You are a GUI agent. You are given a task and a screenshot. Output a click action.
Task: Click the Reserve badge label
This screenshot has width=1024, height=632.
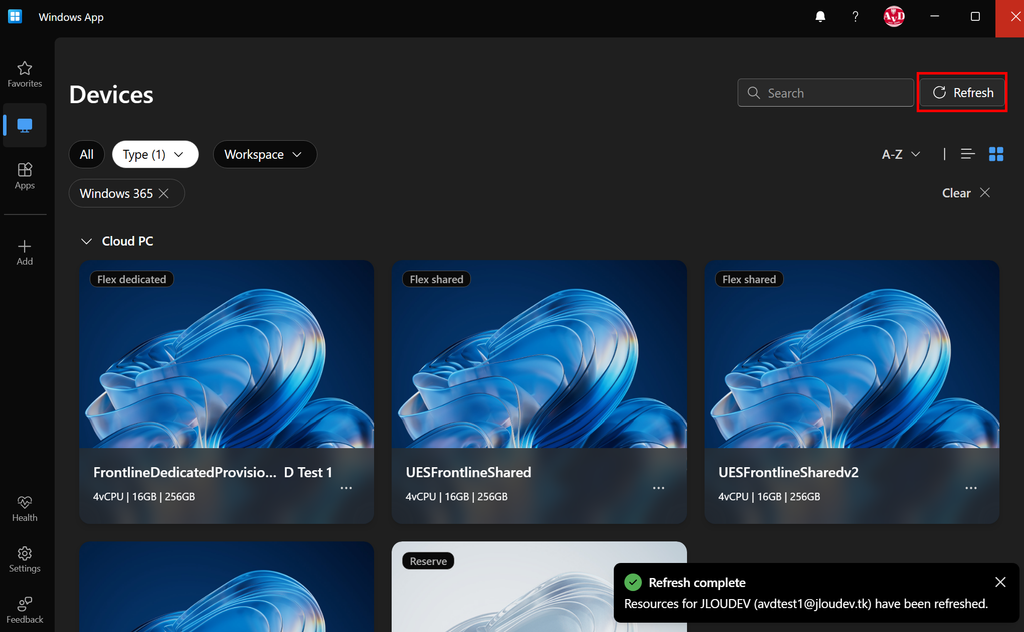click(428, 561)
